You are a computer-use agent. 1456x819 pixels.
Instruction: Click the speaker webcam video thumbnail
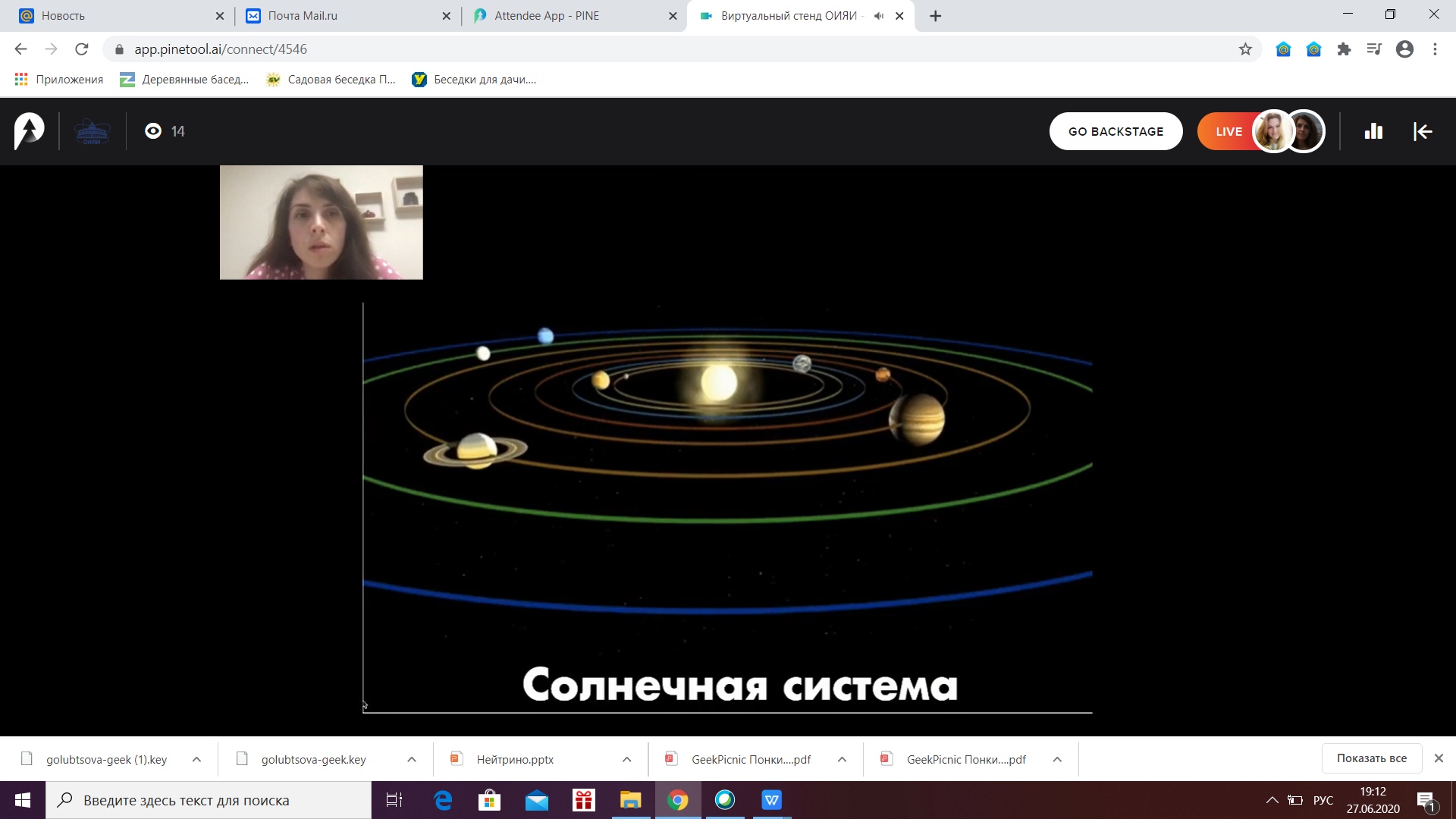(321, 222)
